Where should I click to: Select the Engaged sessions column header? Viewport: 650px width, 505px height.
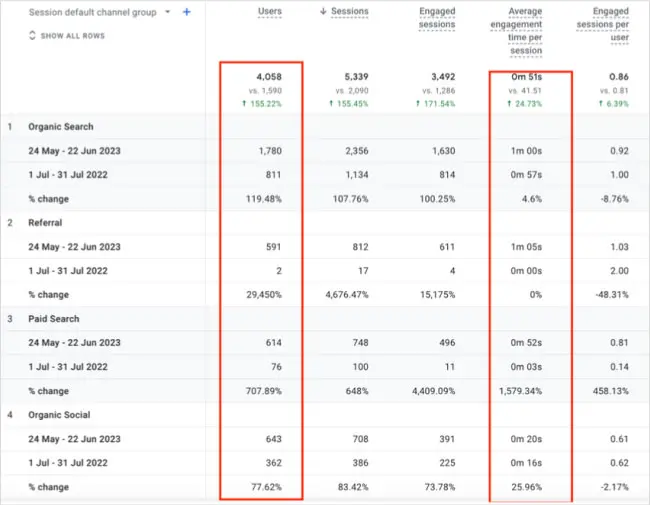point(437,18)
